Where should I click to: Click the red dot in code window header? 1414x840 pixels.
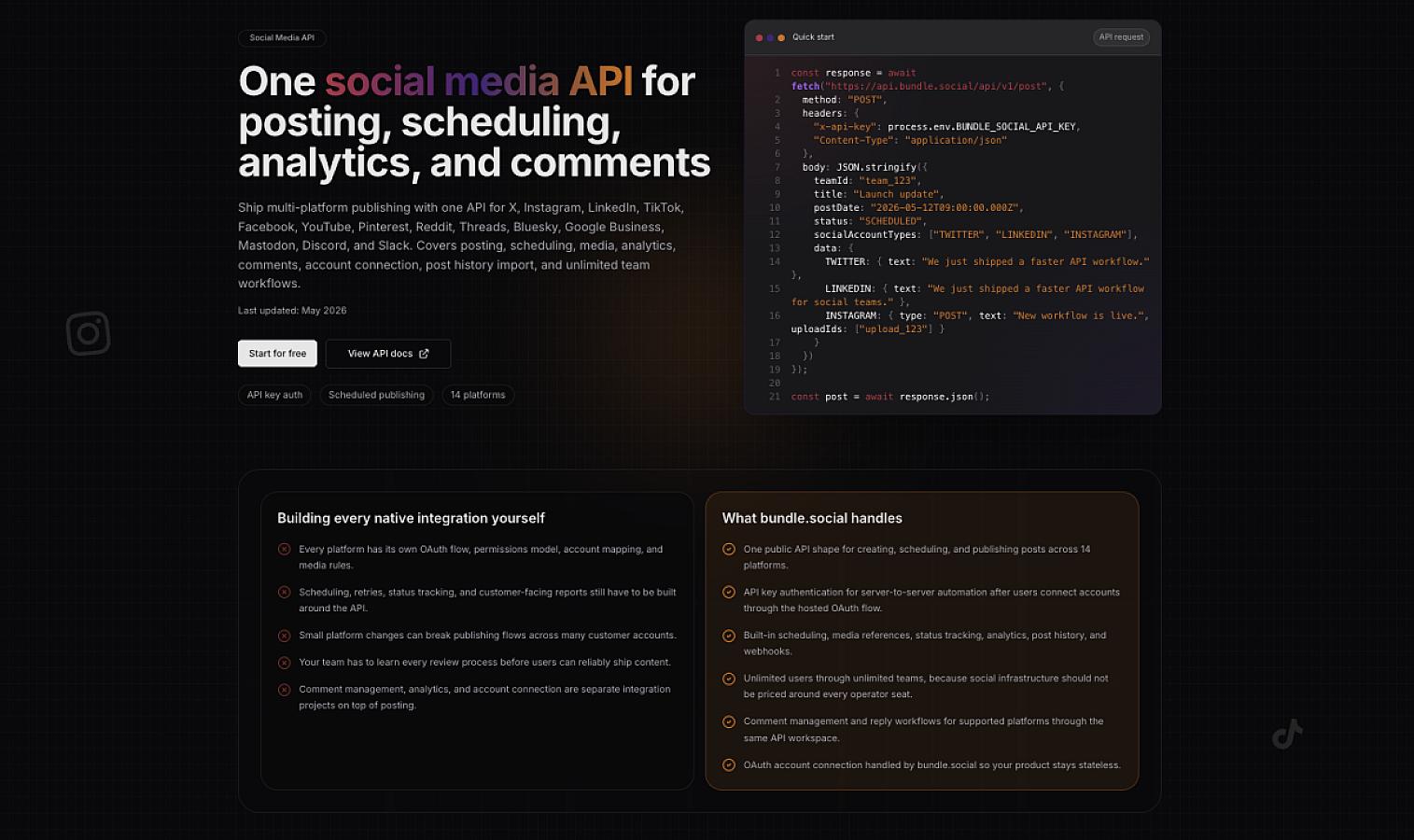coord(759,38)
